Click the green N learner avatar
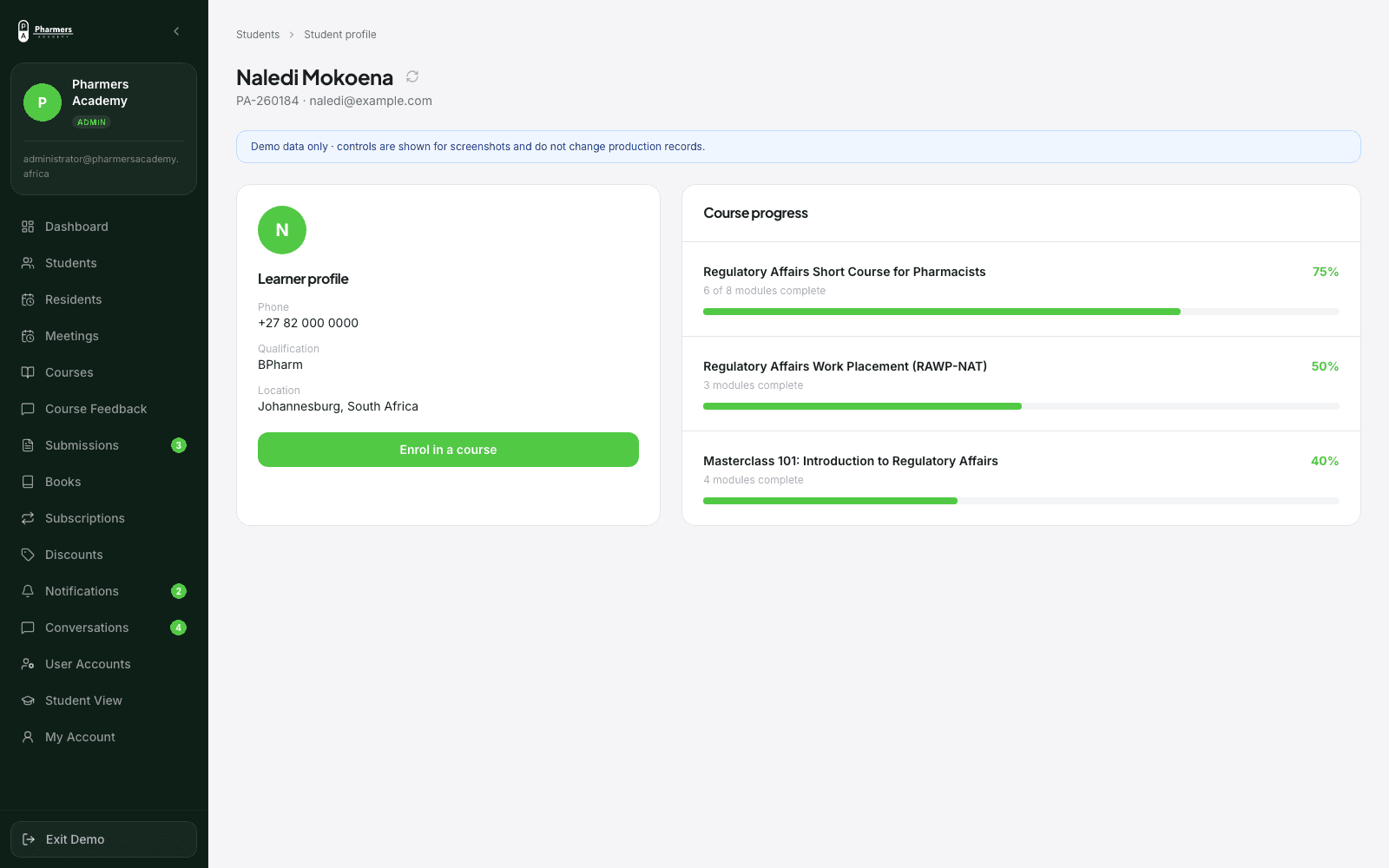This screenshot has width=1389, height=868. pos(282,230)
